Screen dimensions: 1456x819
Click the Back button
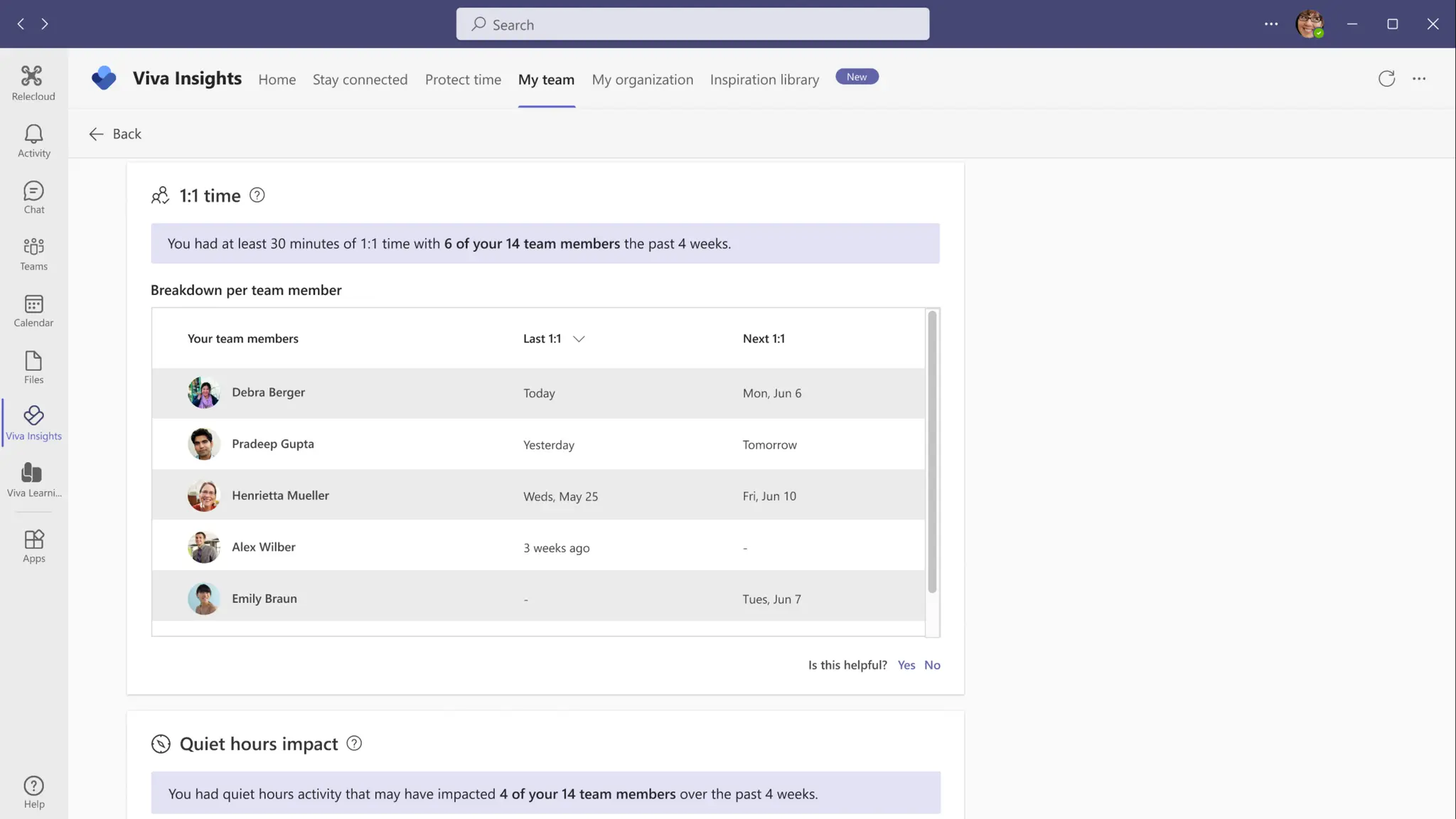pos(115,134)
